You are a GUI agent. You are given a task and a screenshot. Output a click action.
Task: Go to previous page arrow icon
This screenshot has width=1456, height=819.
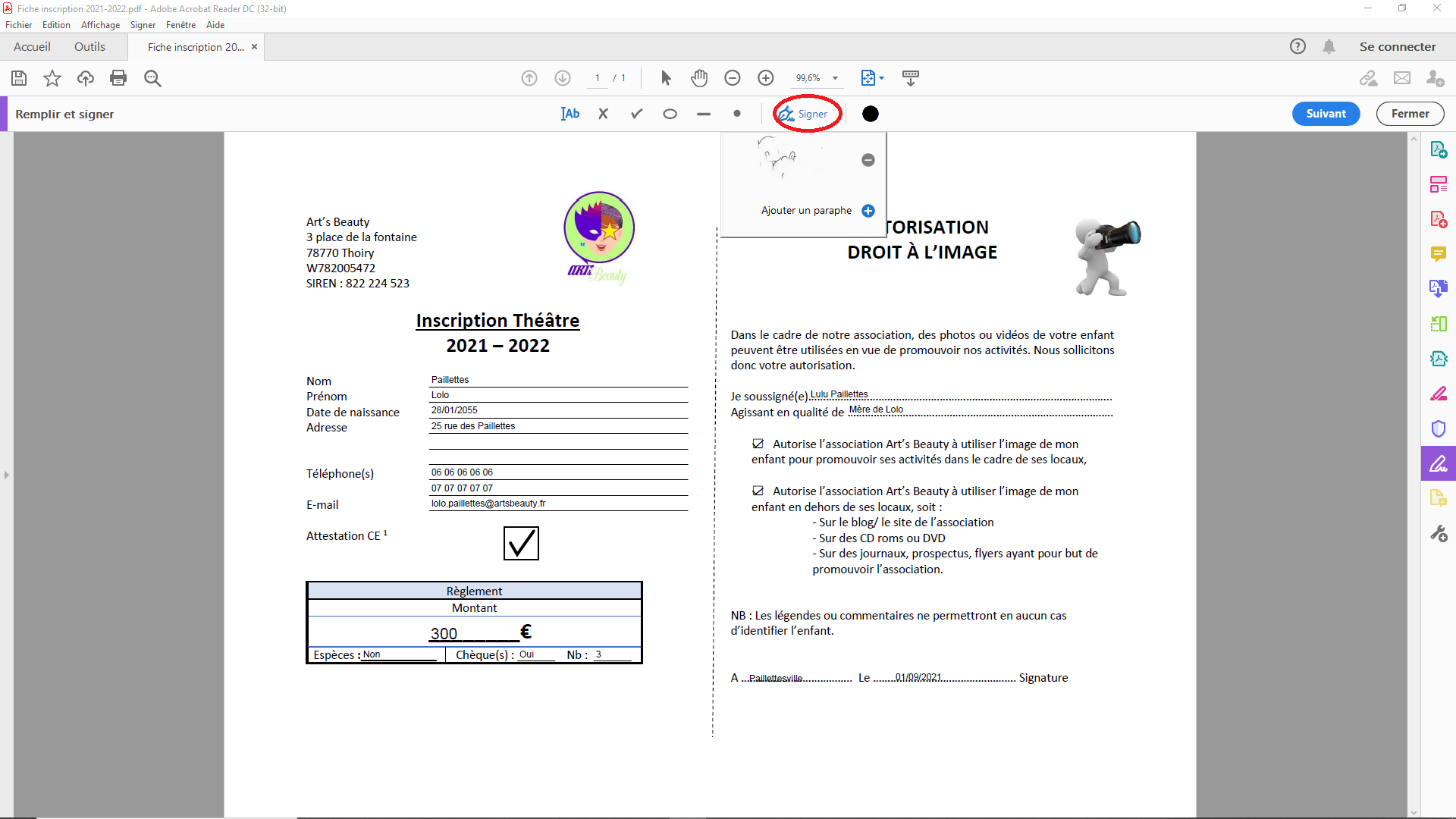click(529, 78)
